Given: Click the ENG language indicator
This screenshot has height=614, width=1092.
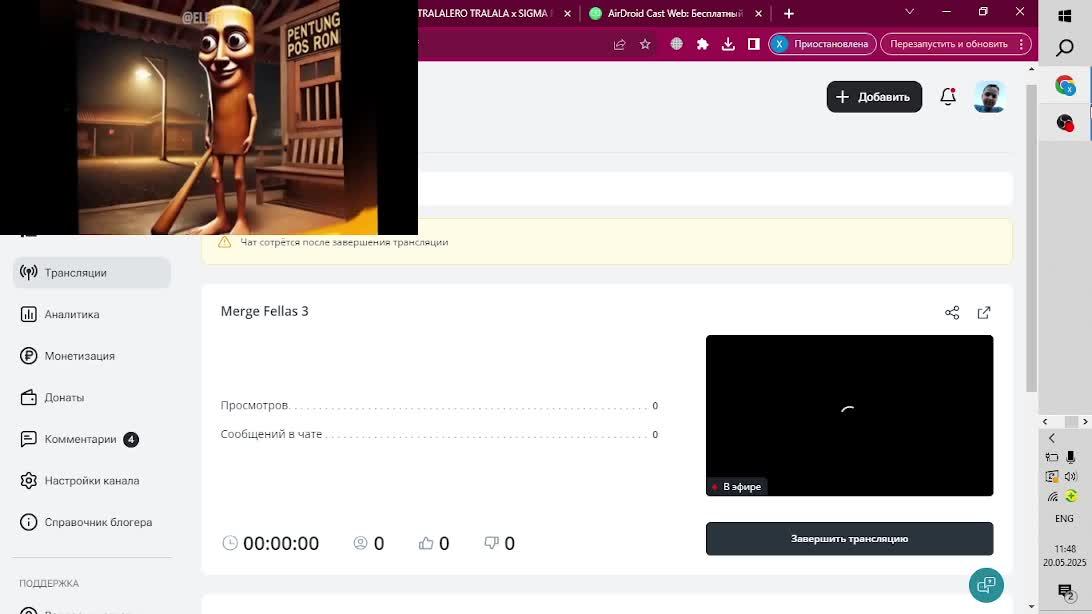Looking at the screenshot, I should coord(1064,519).
